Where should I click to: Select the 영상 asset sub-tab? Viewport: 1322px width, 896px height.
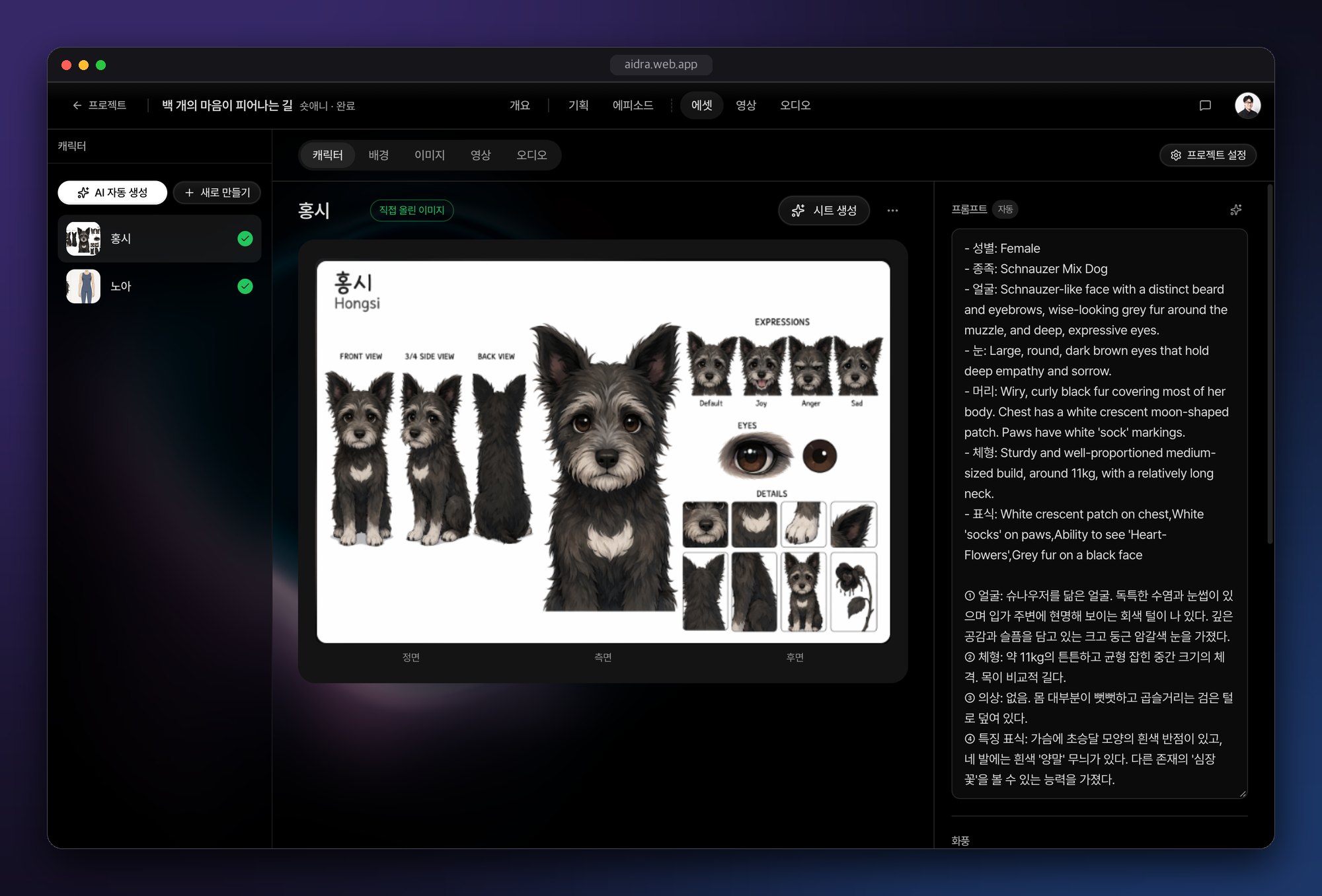(x=481, y=155)
